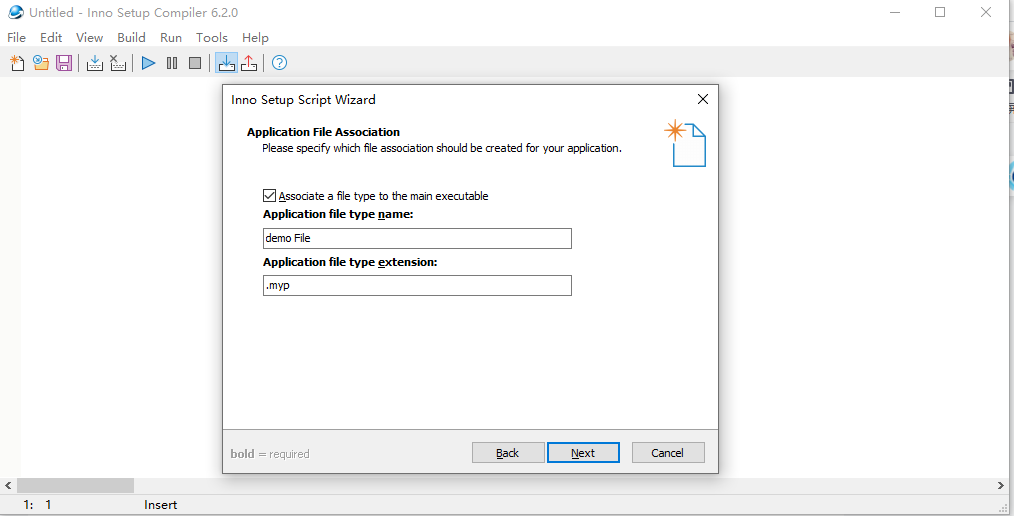Open the Help menu
This screenshot has height=516, width=1014.
point(255,38)
